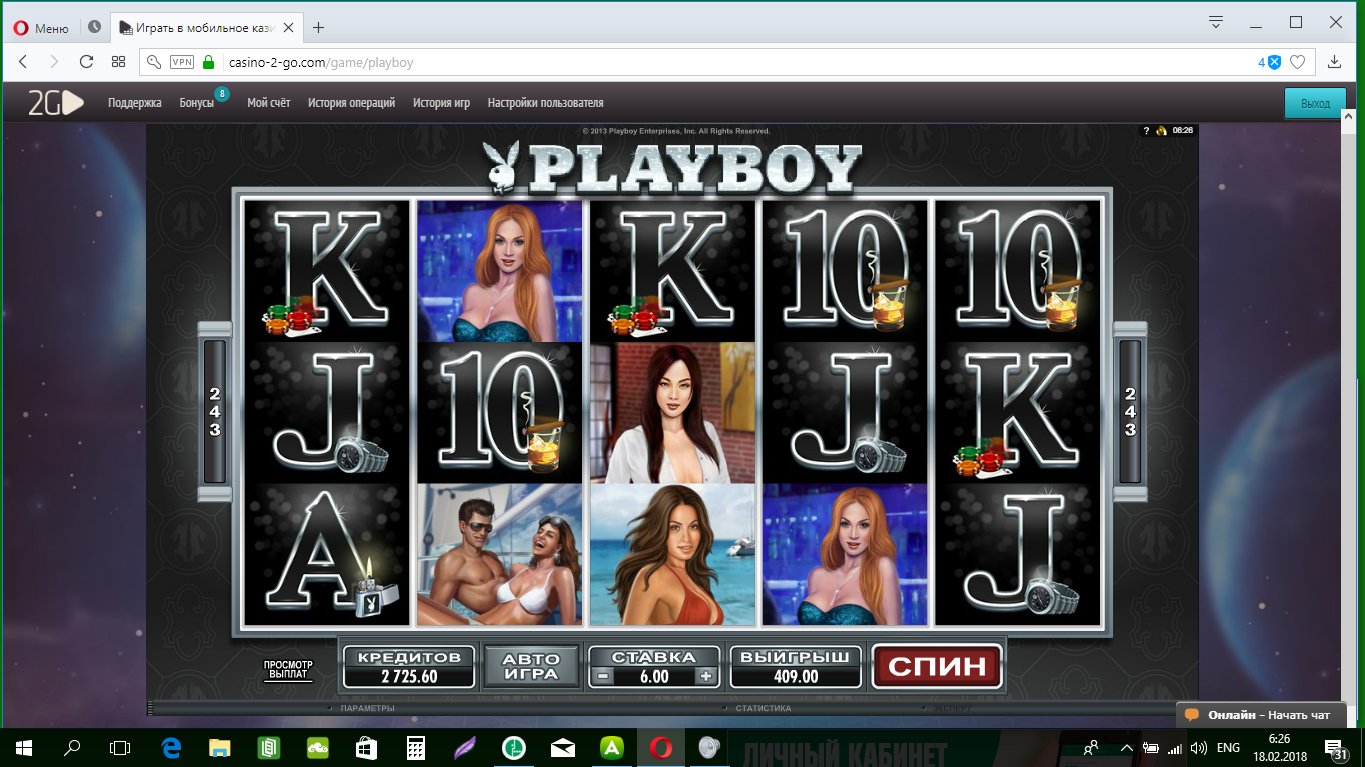Click the right 243 ways indicator
The image size is (1365, 767).
pyautogui.click(x=1130, y=411)
